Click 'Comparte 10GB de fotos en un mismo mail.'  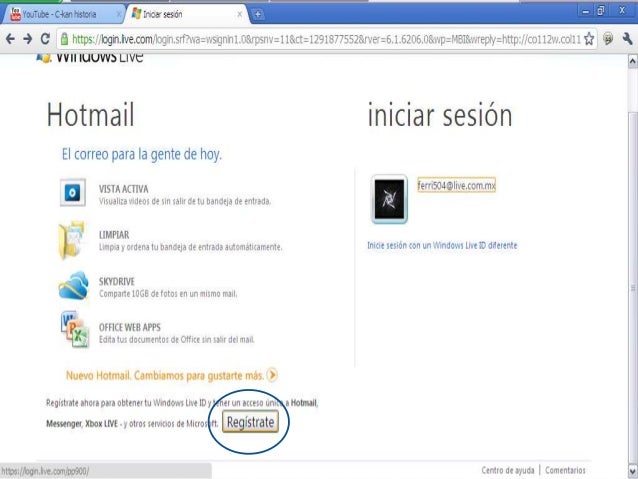[x=168, y=293]
